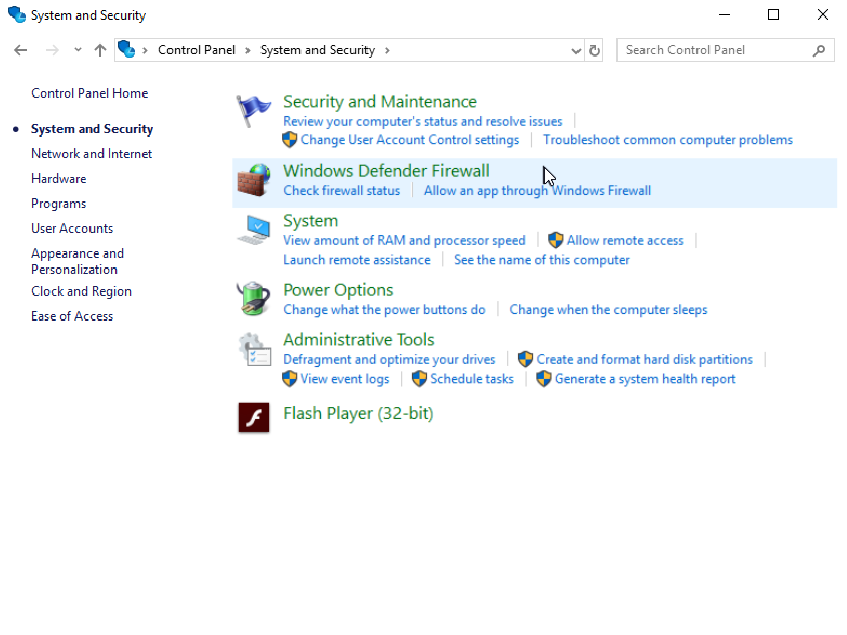Image resolution: width=847 pixels, height=635 pixels.
Task: Click View event logs link
Action: (x=345, y=379)
